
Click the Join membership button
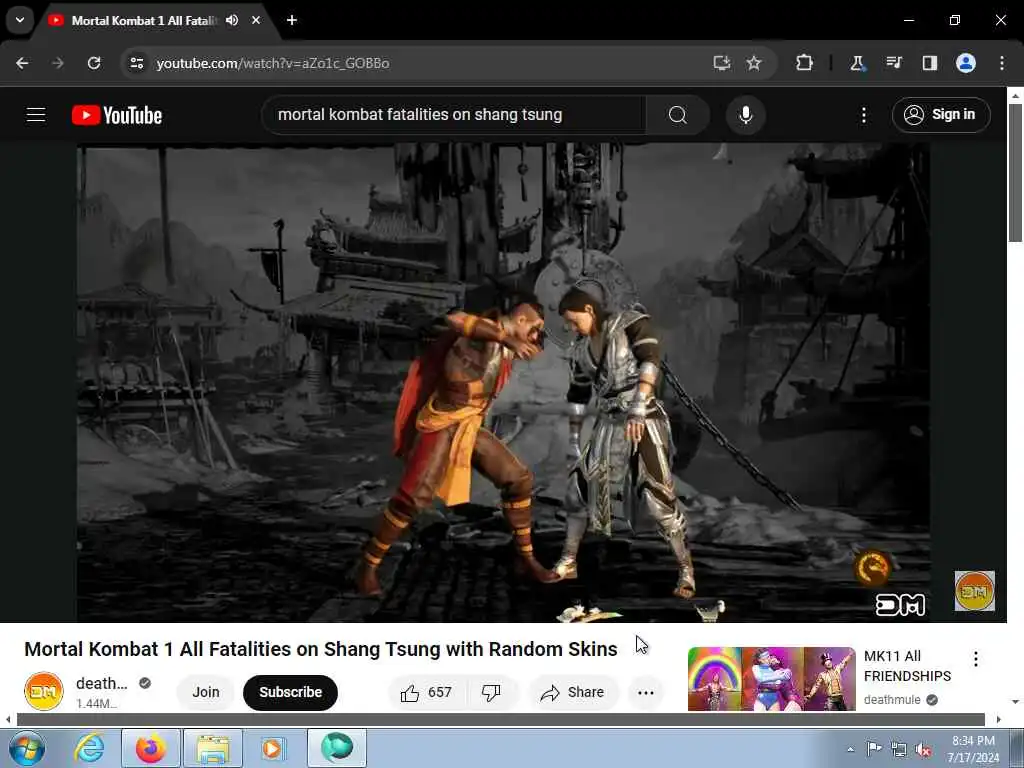click(206, 692)
